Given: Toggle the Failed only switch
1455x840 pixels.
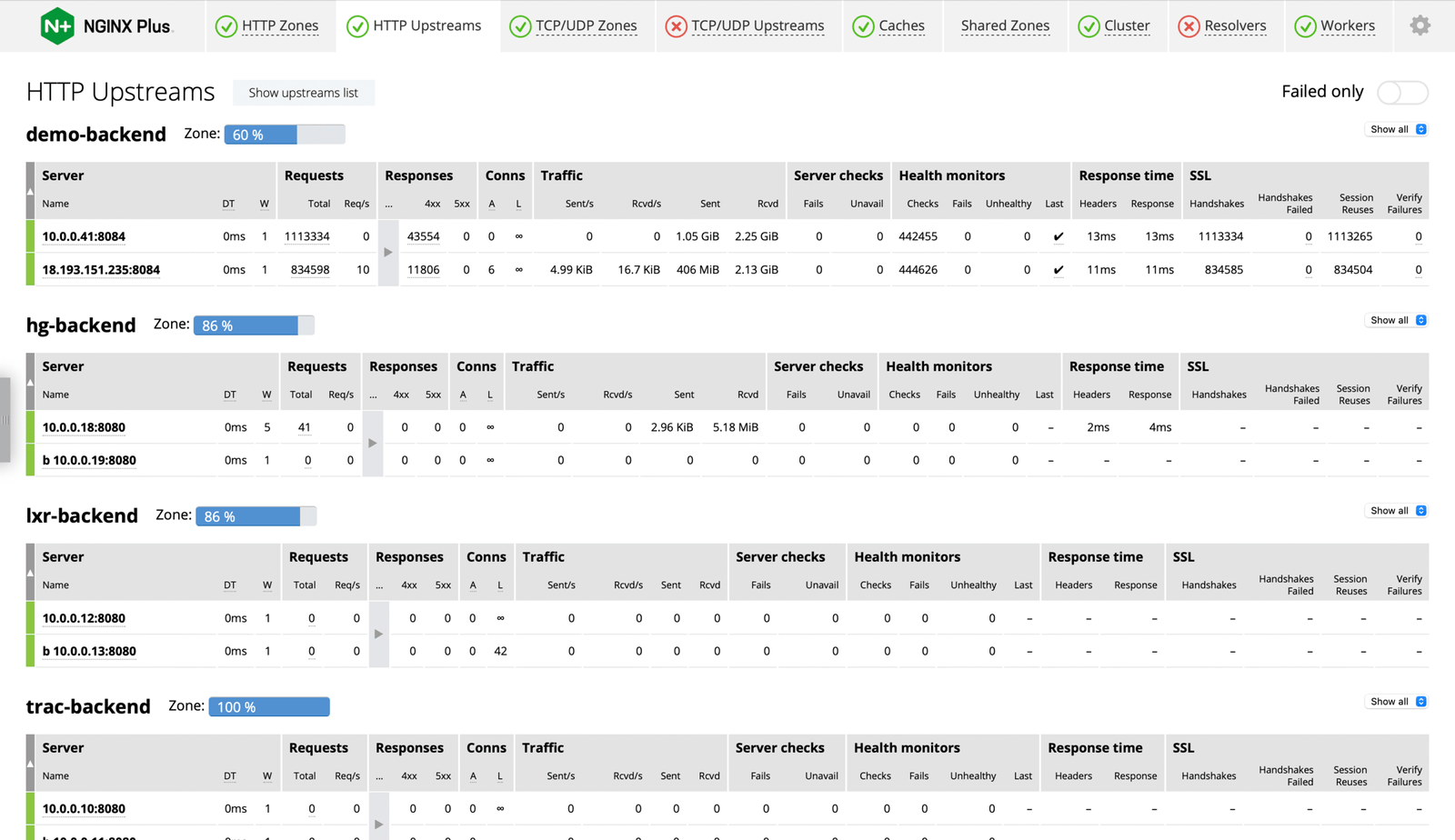Looking at the screenshot, I should tap(1402, 92).
